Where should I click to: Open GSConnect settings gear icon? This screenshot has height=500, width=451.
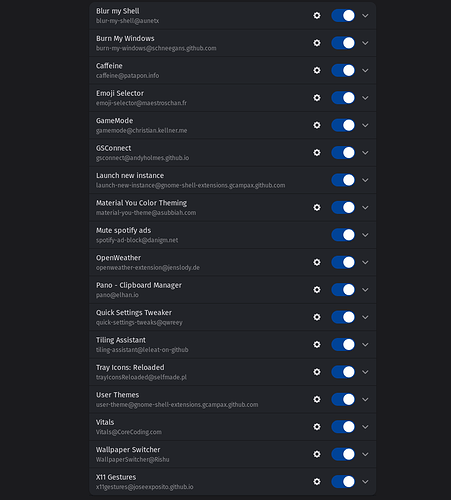[x=317, y=153]
